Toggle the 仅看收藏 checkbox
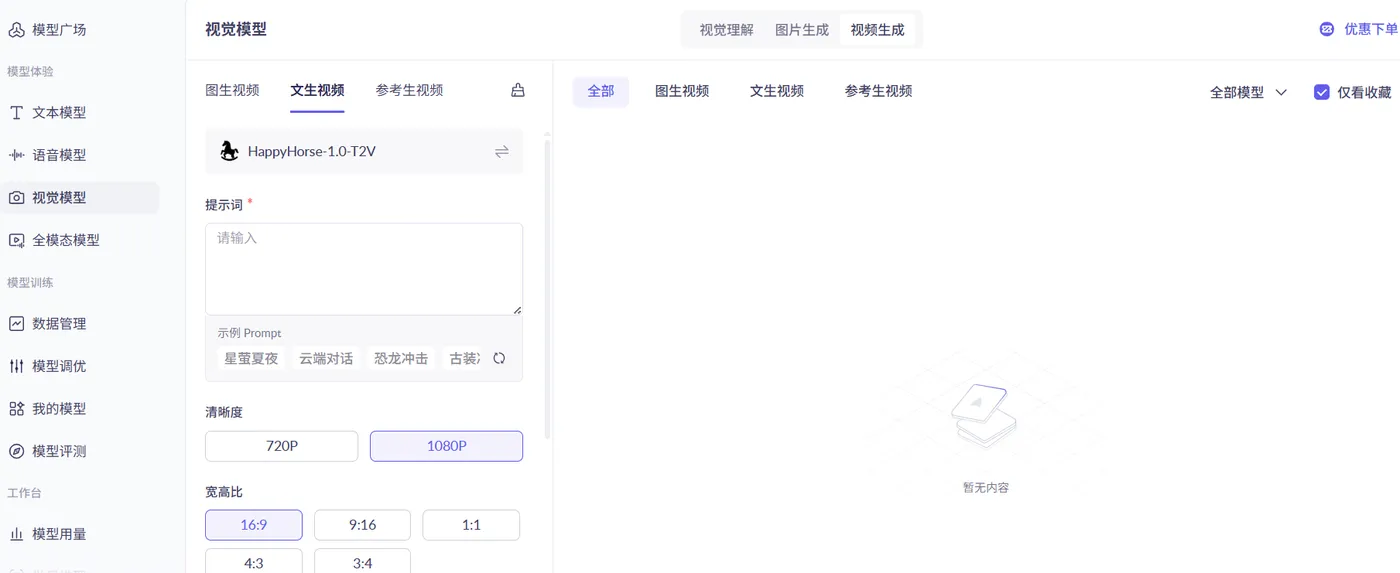1400x573 pixels. [x=1322, y=92]
